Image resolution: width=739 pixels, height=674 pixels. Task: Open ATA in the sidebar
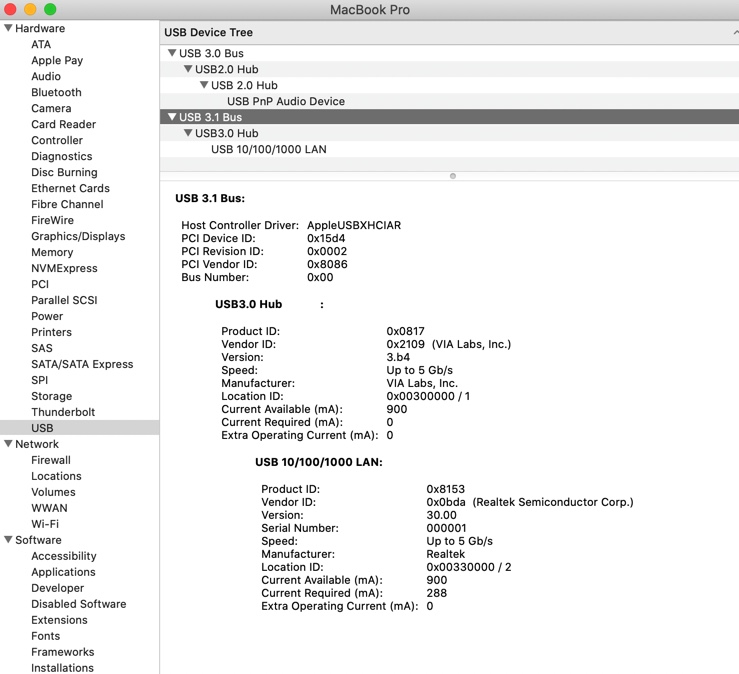coord(41,44)
